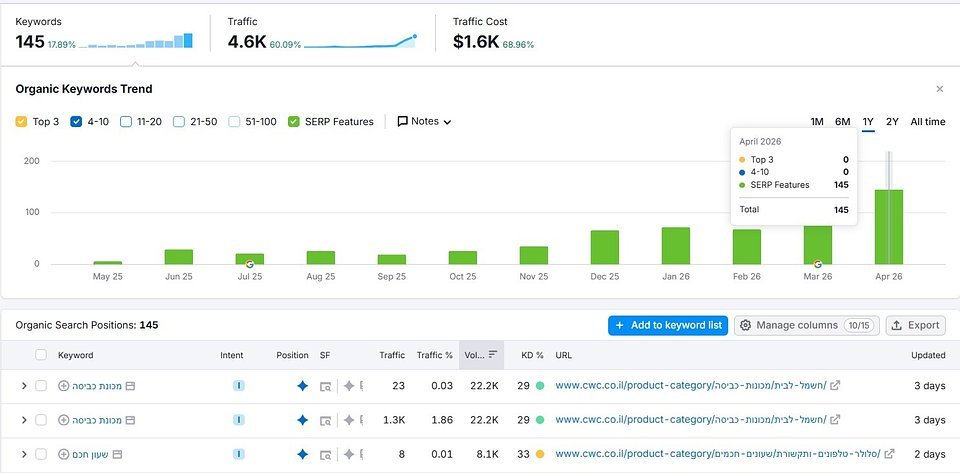Viewport: 960px width, 473px height.
Task: Open the SERP snapshot icon in the first row
Action: pyautogui.click(x=325, y=385)
